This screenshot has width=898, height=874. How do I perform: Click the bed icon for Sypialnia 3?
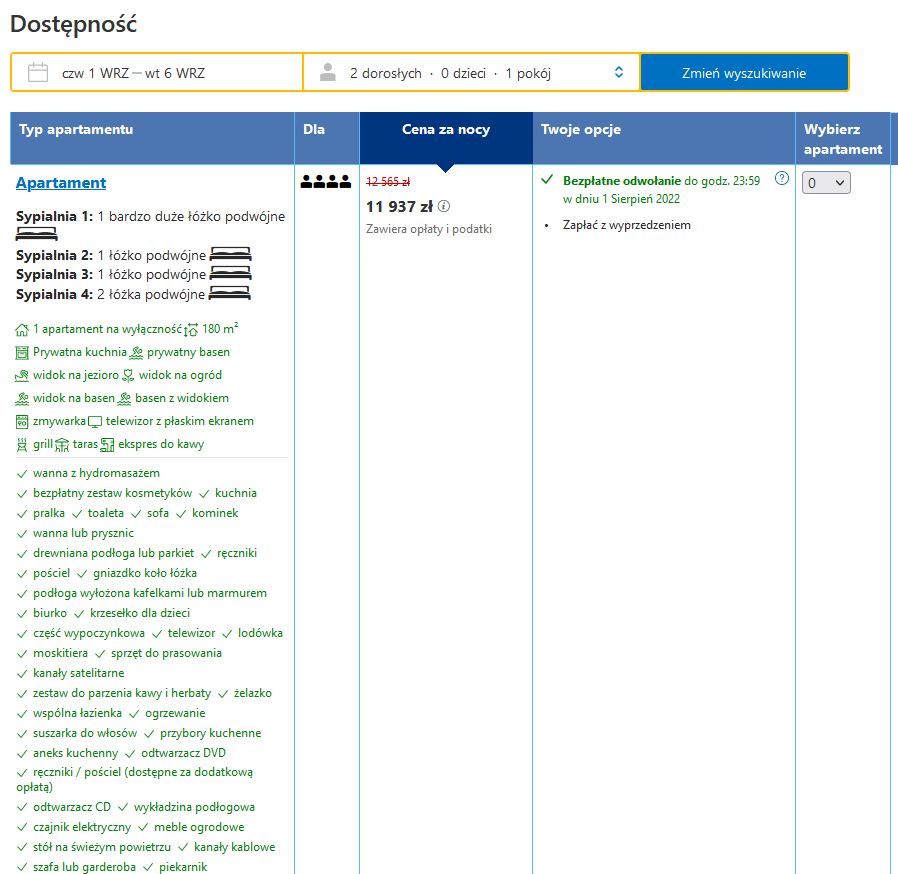click(x=230, y=274)
